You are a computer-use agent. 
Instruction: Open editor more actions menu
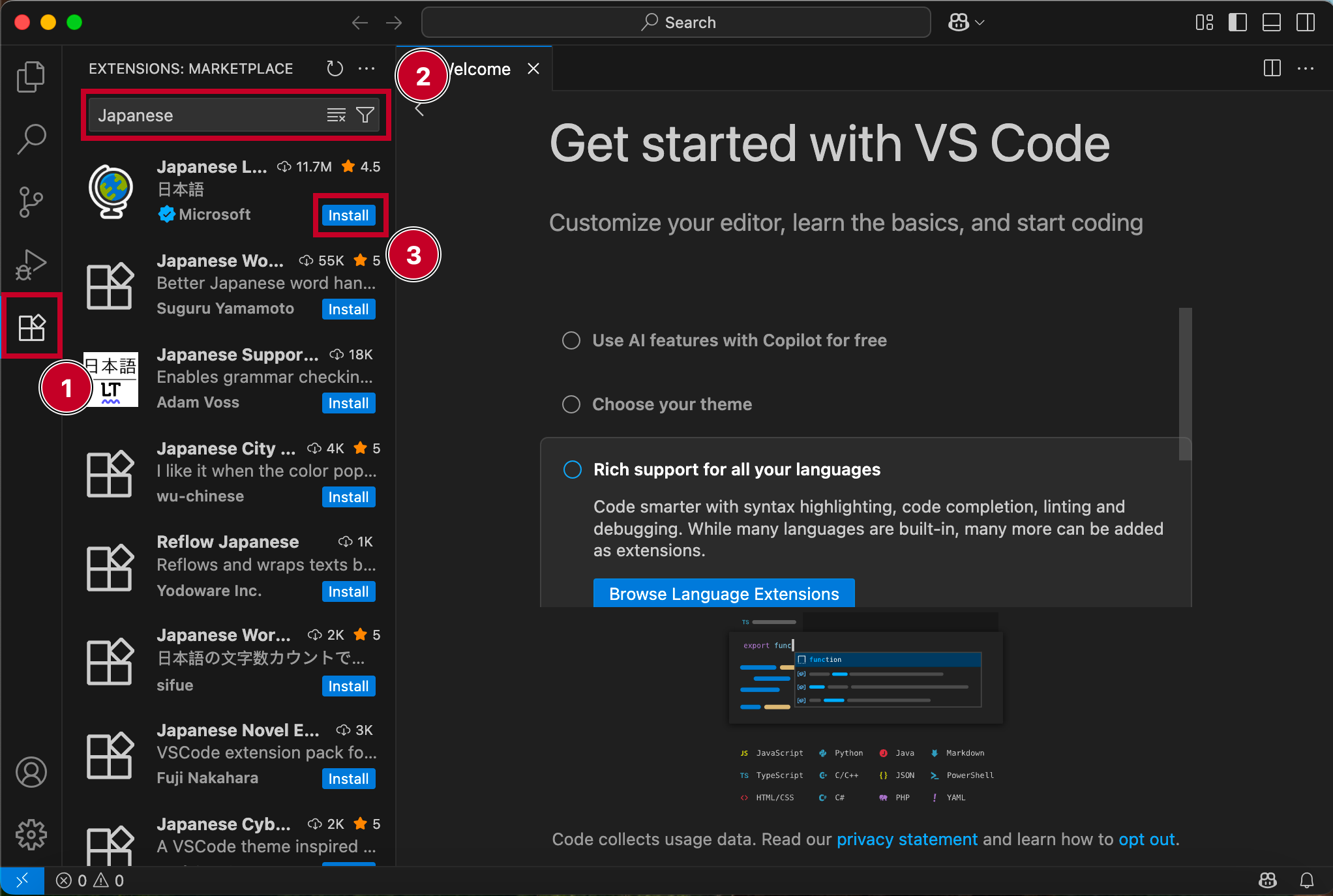[1306, 68]
